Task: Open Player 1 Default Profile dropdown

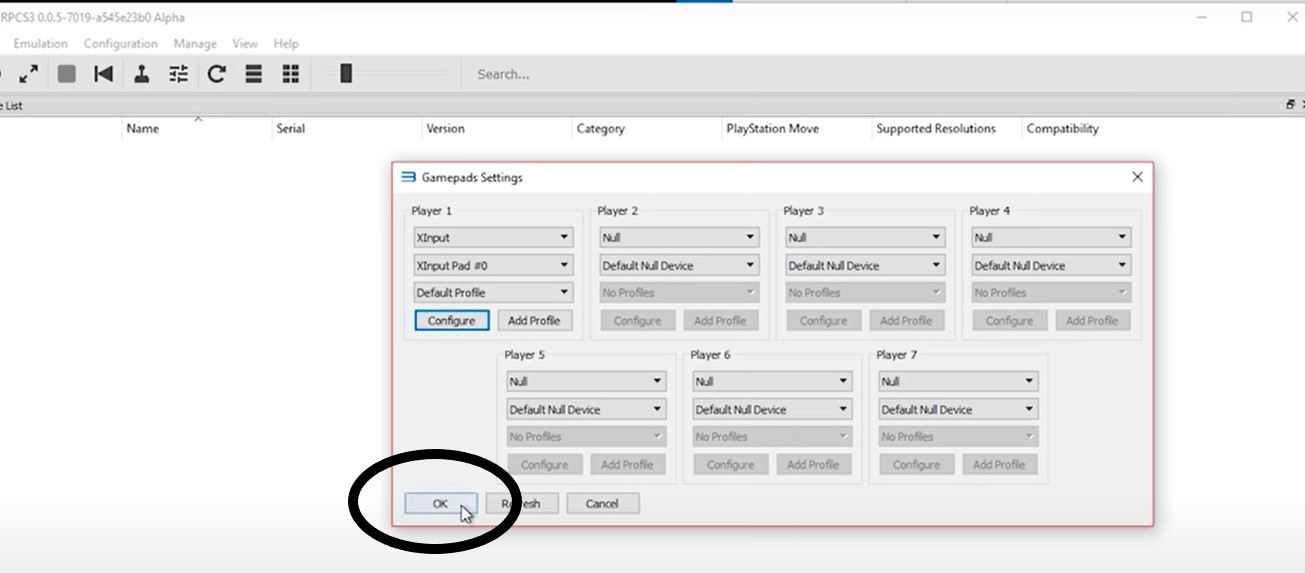Action: [493, 293]
